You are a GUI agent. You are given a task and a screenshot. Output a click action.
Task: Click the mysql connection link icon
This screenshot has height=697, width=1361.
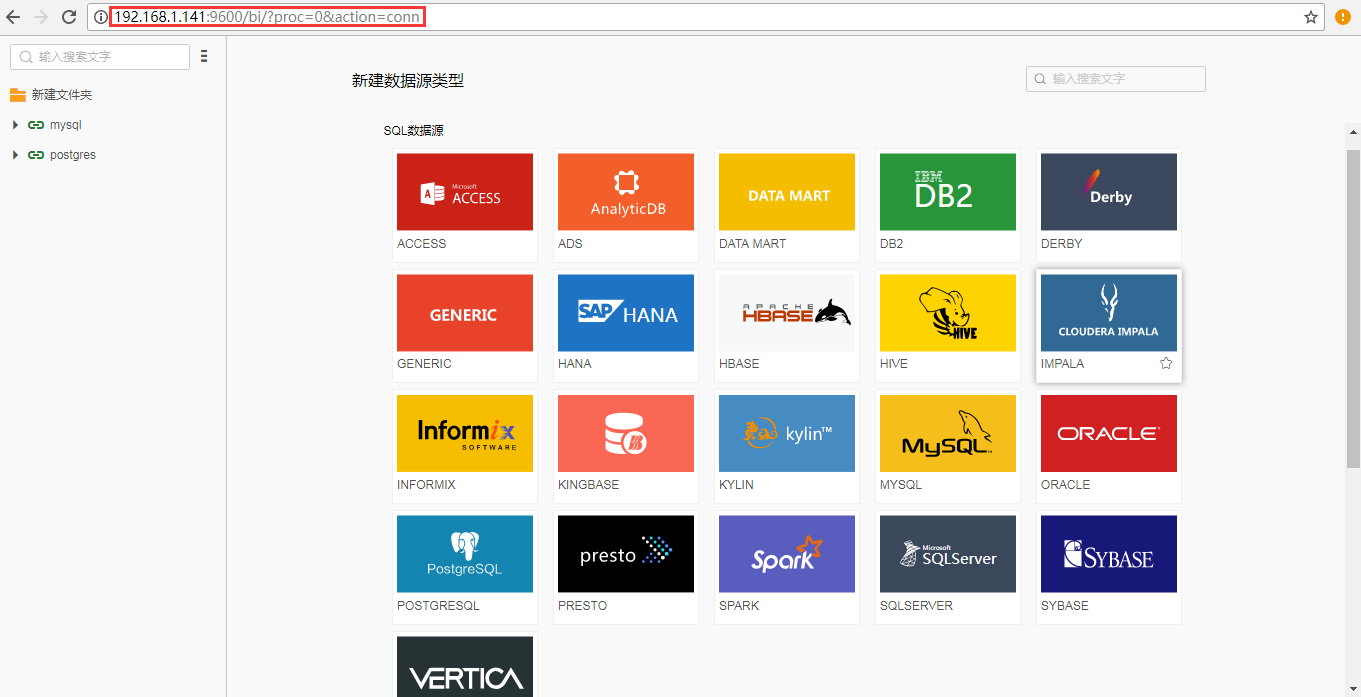pos(36,125)
